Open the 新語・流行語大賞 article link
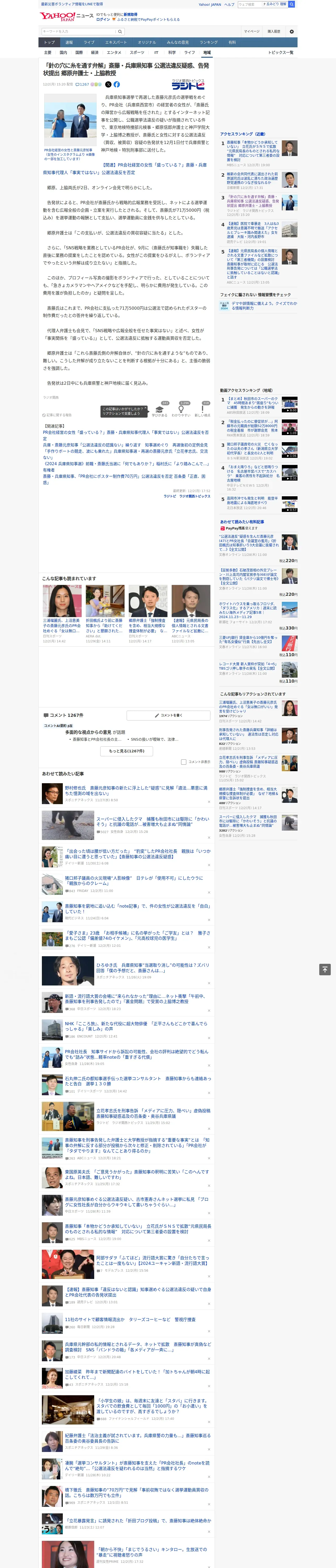 point(136,999)
